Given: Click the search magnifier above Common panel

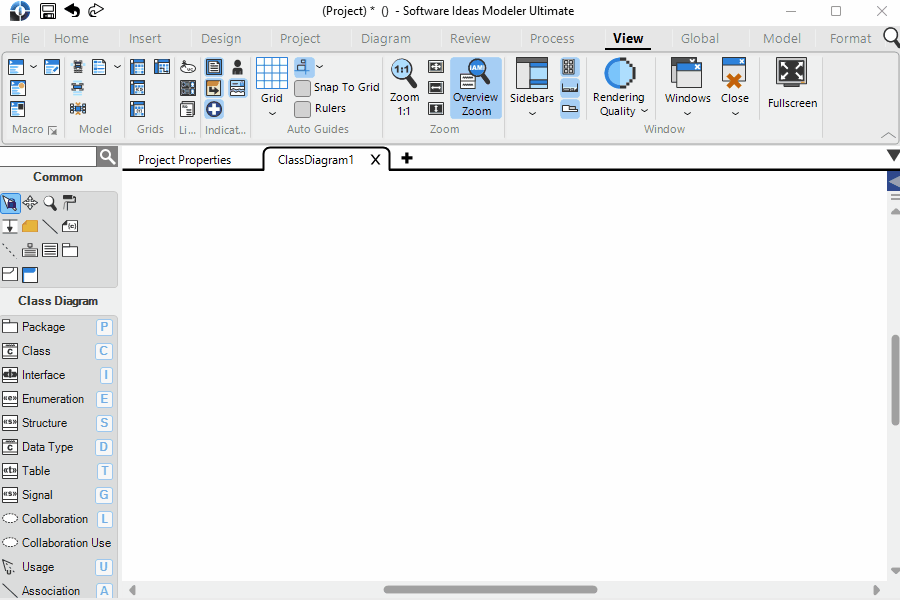Looking at the screenshot, I should 106,156.
